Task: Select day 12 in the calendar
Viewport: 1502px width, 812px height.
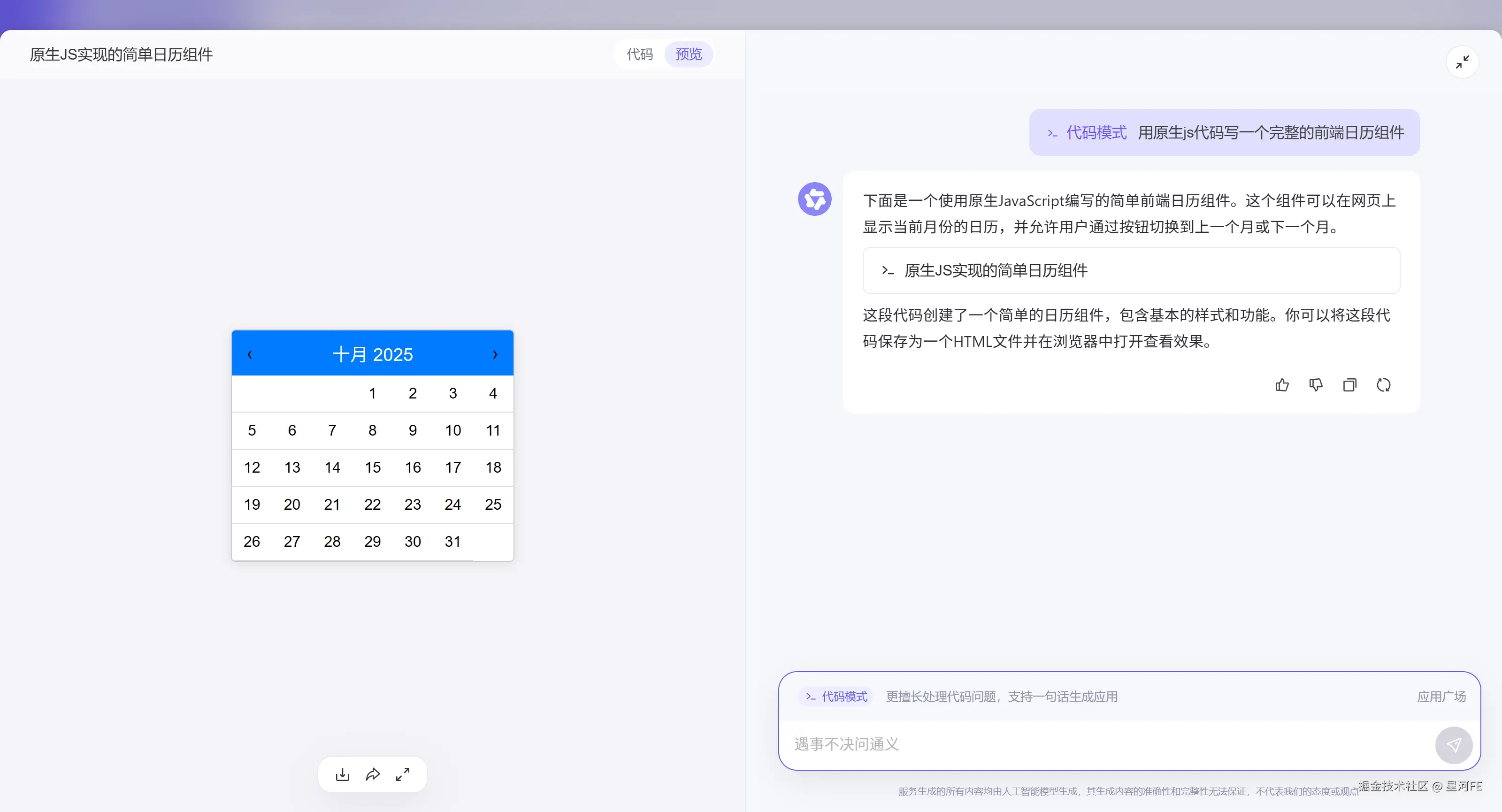Action: 252,467
